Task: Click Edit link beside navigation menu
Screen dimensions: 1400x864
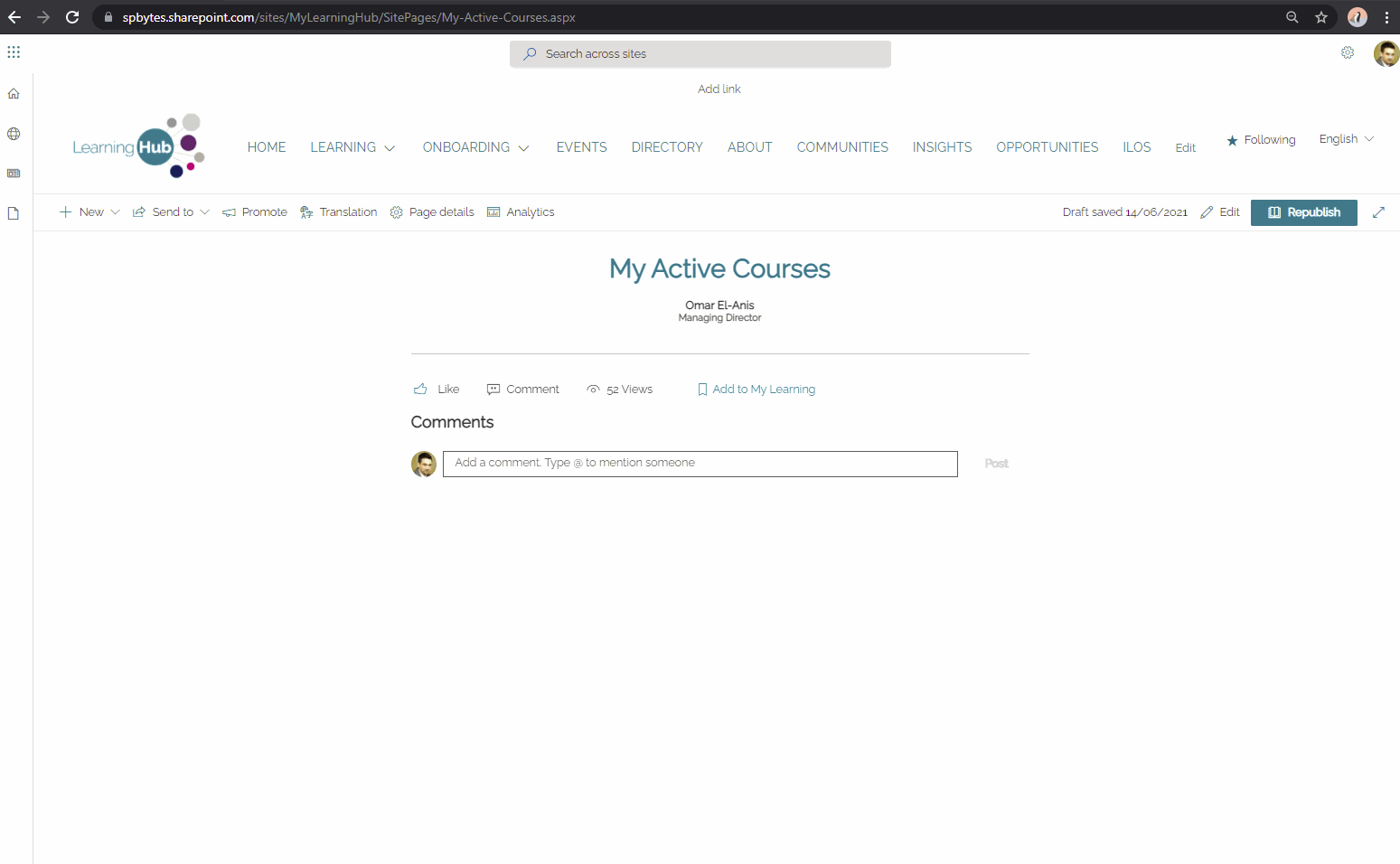Action: pyautogui.click(x=1186, y=148)
